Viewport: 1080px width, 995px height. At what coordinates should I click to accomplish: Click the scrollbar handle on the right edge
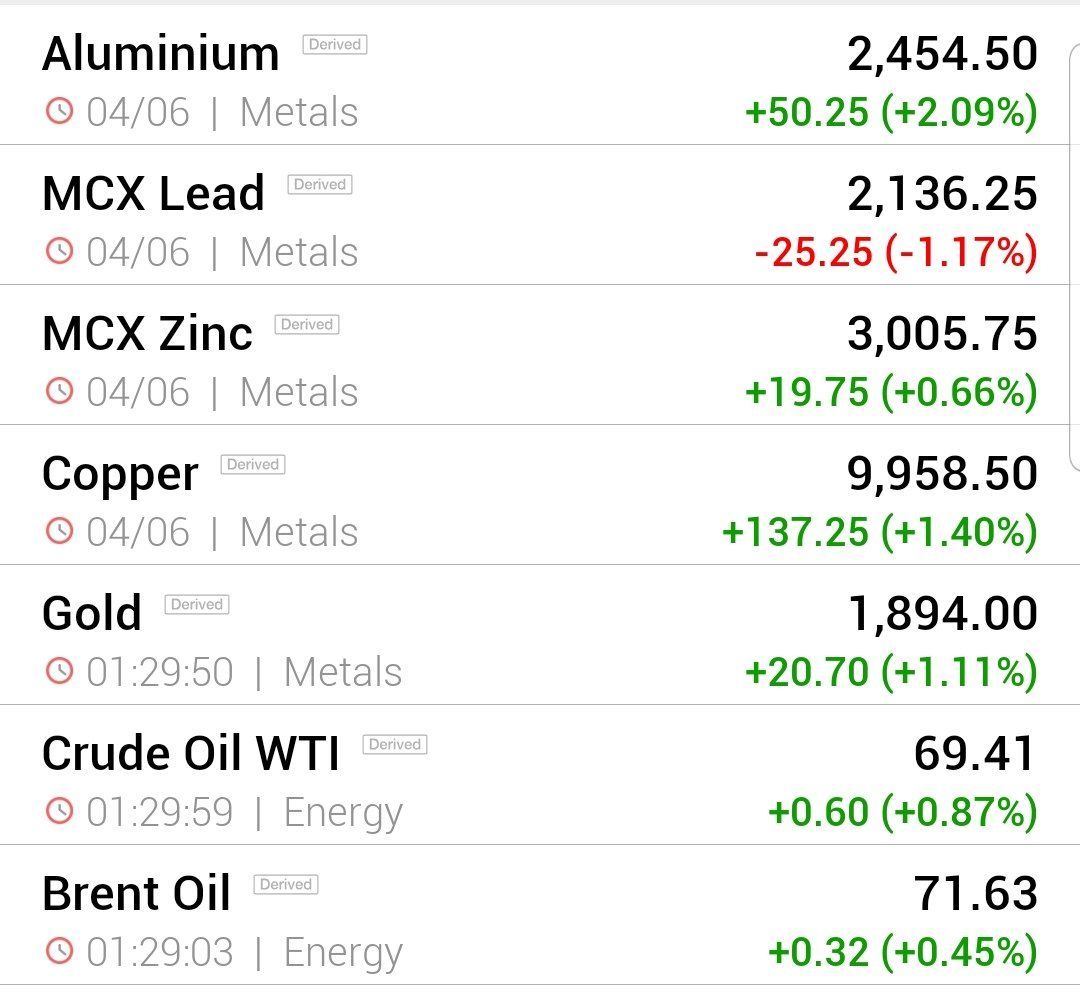click(1074, 258)
